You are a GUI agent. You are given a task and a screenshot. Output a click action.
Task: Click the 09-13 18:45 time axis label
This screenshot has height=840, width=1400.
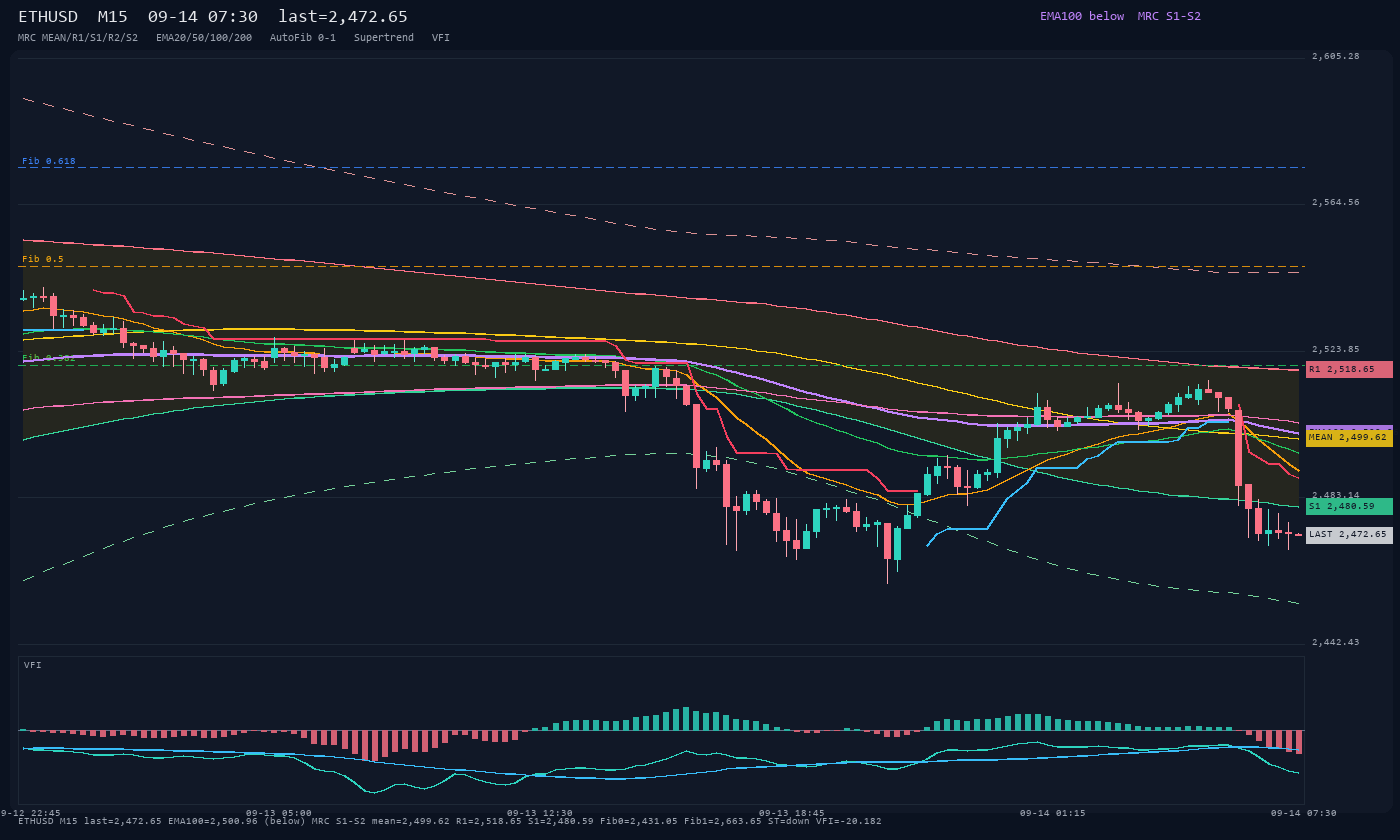(x=792, y=813)
